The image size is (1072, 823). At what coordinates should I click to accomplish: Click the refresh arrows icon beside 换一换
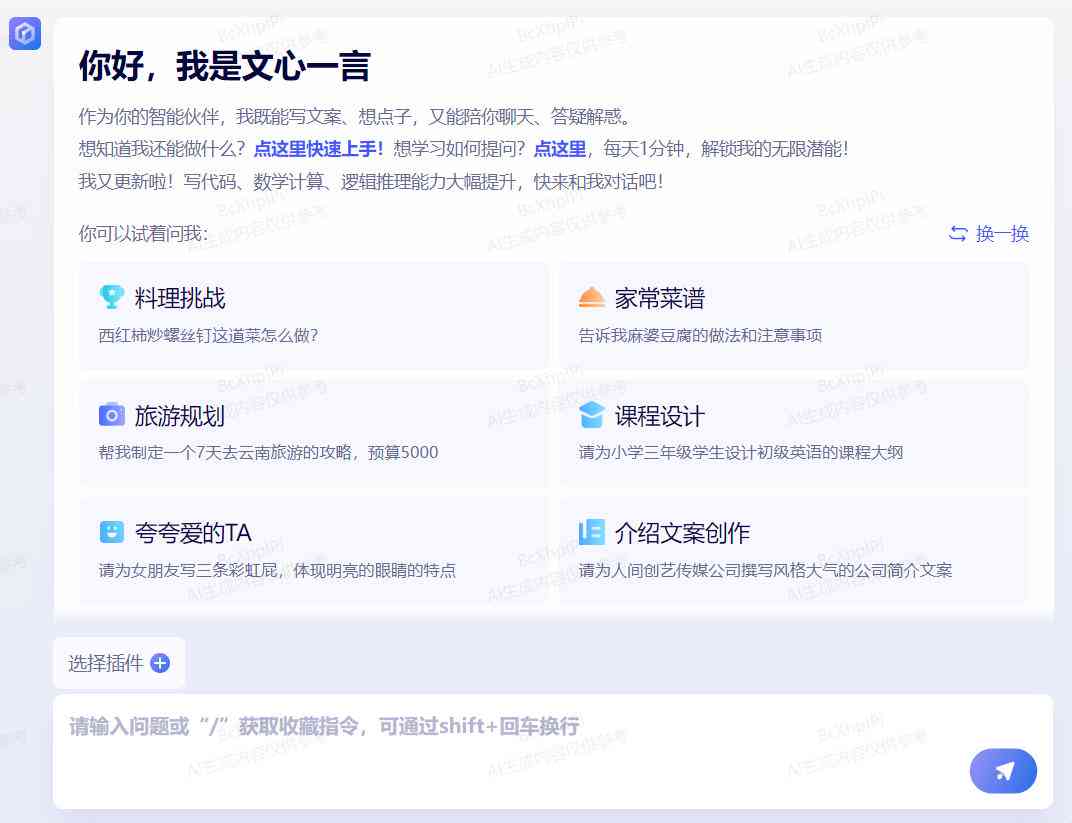click(x=958, y=234)
